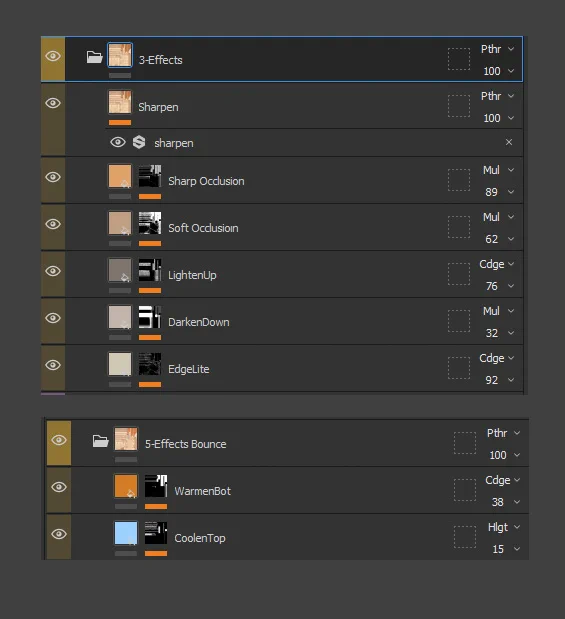565x619 pixels.
Task: Select CoolenTop light blue fill swatch
Action: coord(126,533)
